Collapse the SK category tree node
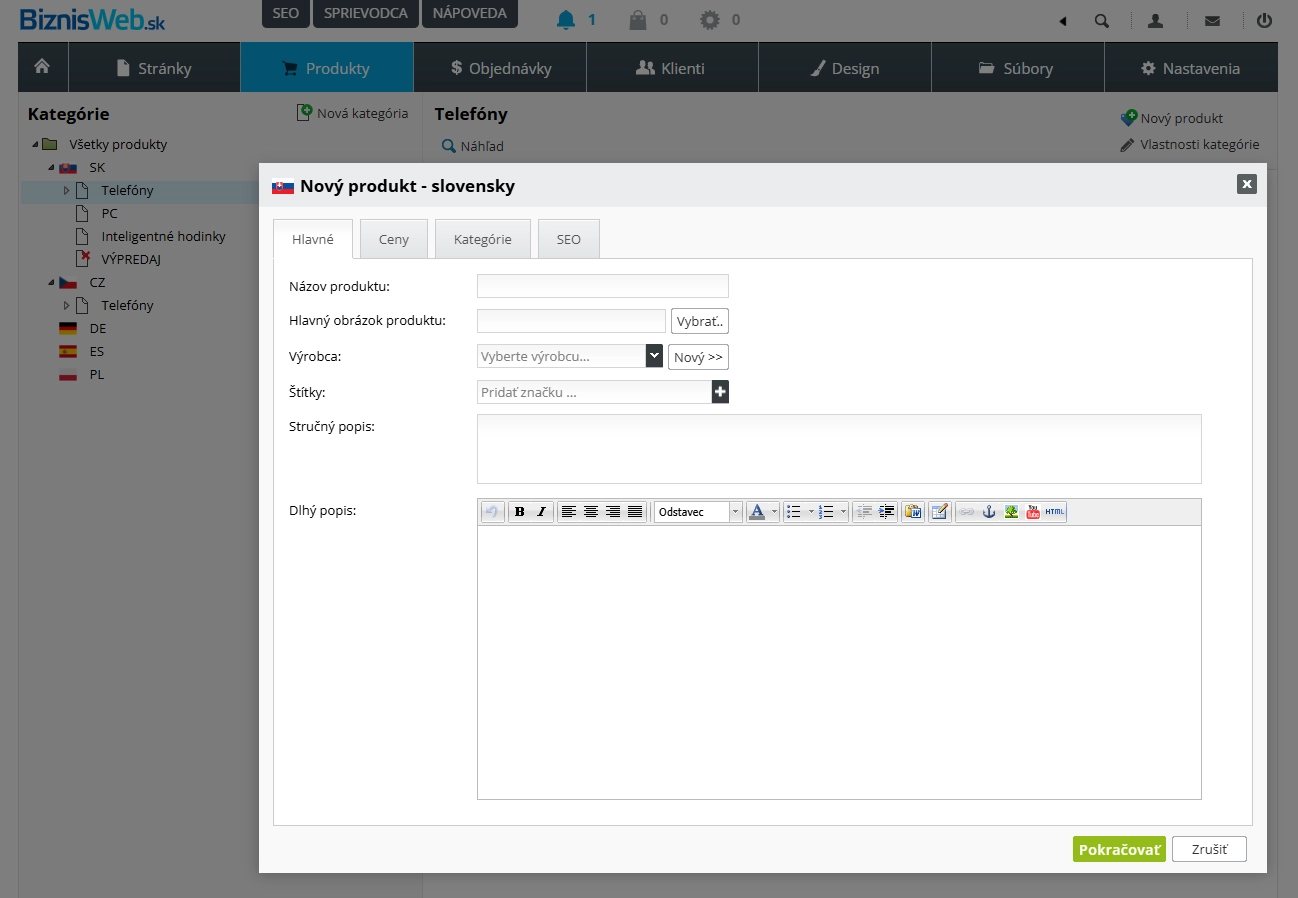 point(49,168)
